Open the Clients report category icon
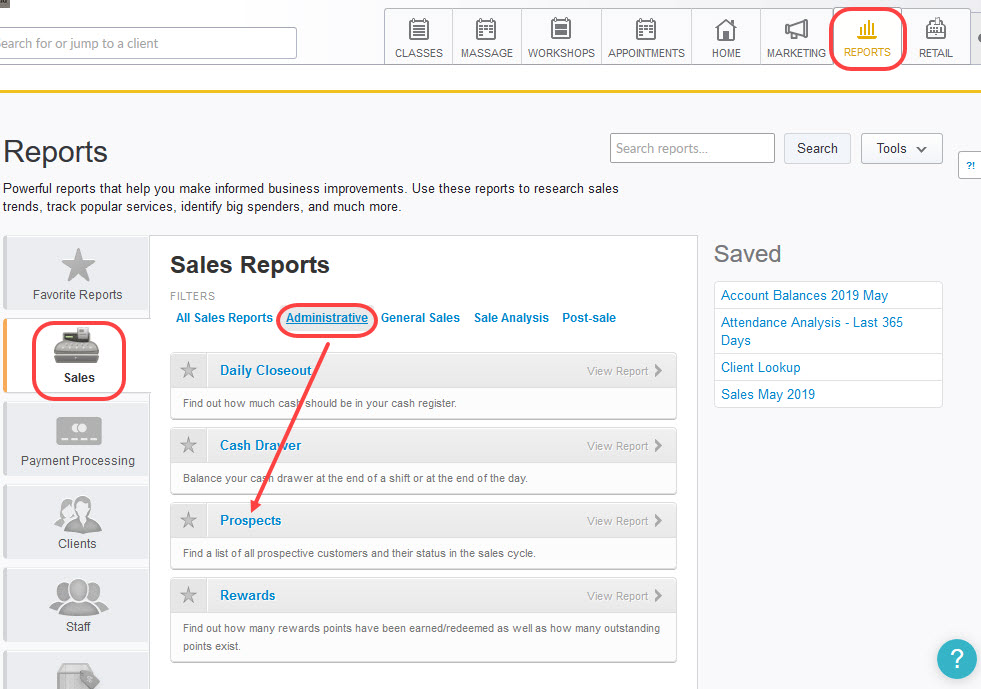981x689 pixels. [77, 514]
